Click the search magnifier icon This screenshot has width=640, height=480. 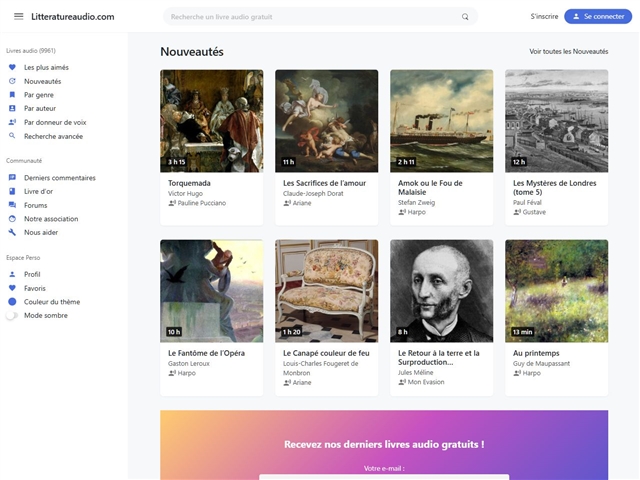tap(465, 17)
